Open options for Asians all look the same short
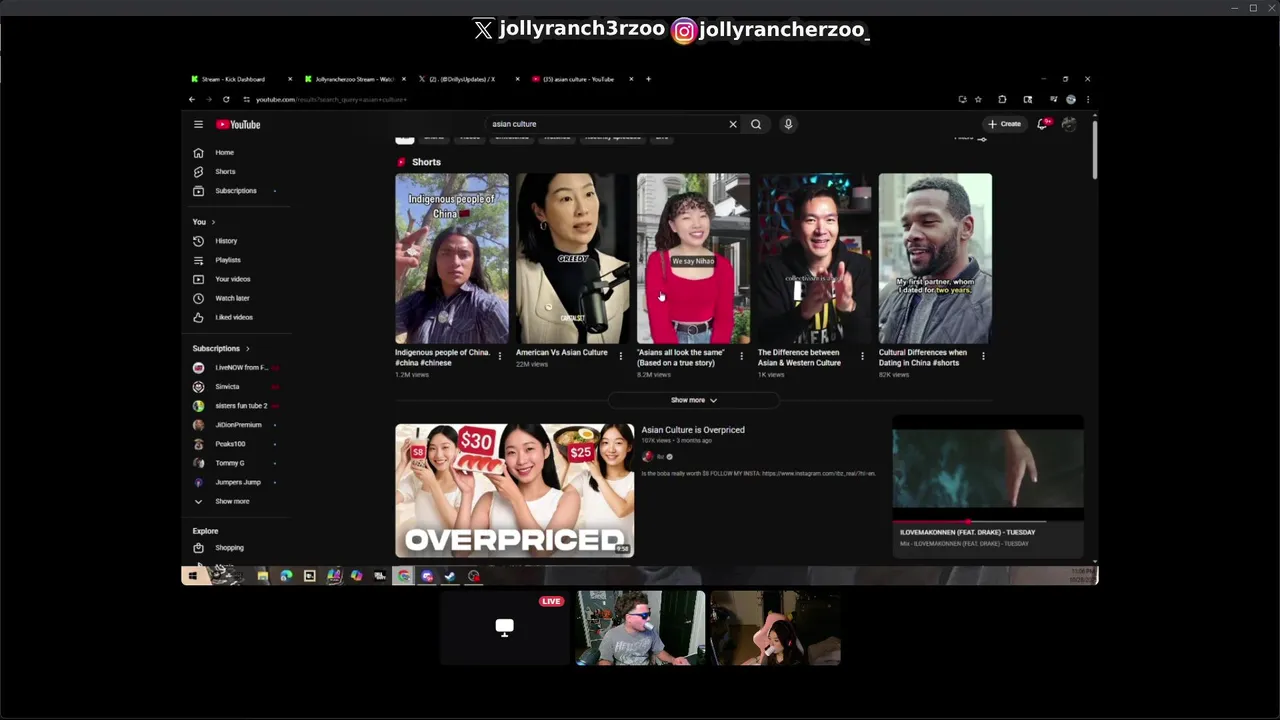Screen dimensions: 1280x720 [741, 356]
